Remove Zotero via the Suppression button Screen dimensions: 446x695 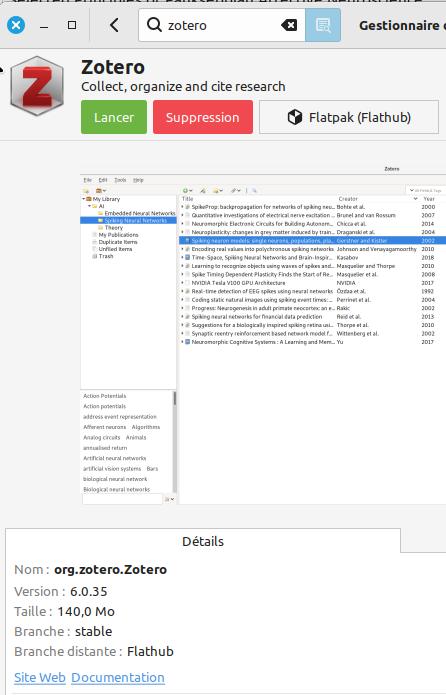point(203,117)
